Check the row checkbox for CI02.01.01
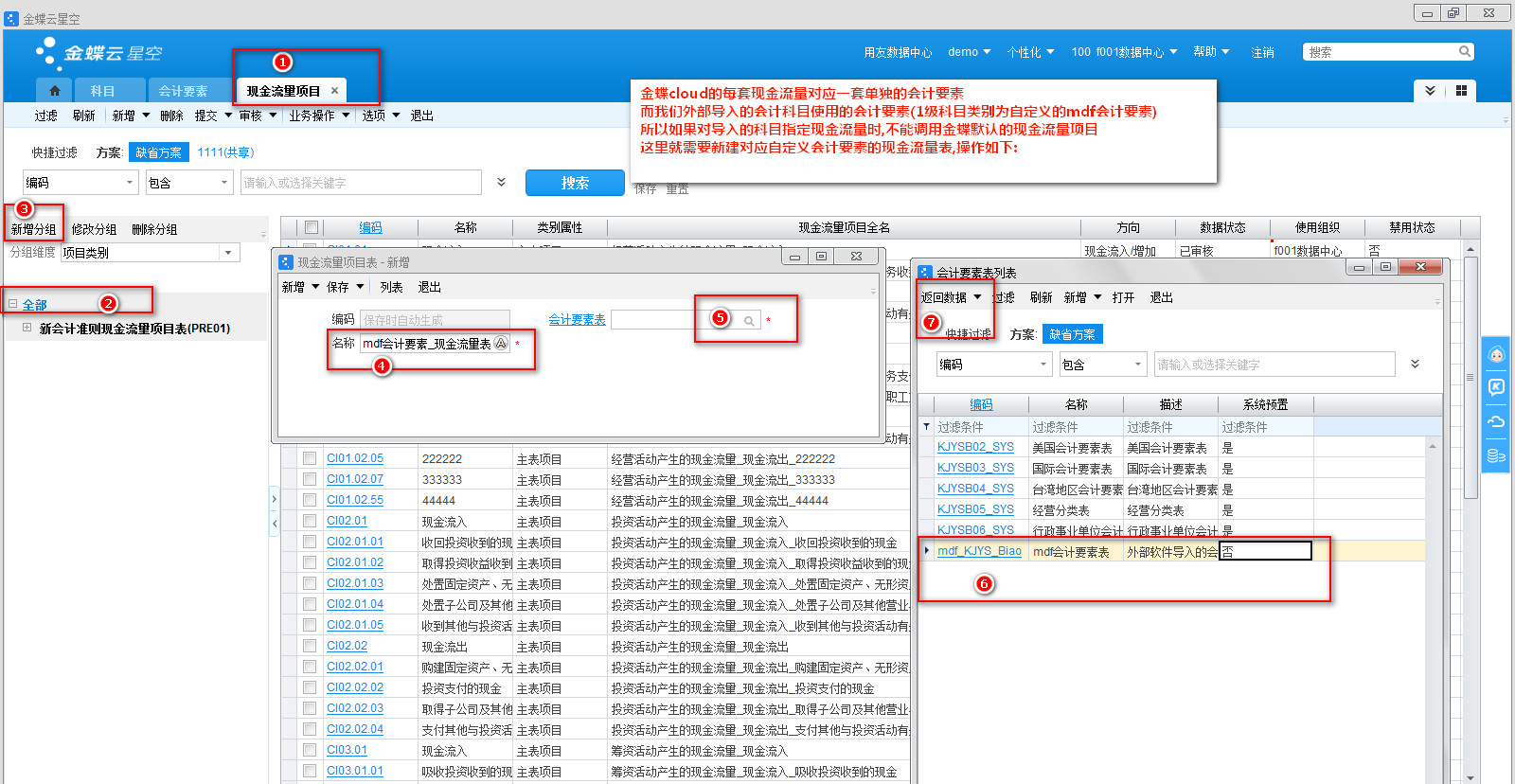Image resolution: width=1515 pixels, height=784 pixels. point(310,543)
